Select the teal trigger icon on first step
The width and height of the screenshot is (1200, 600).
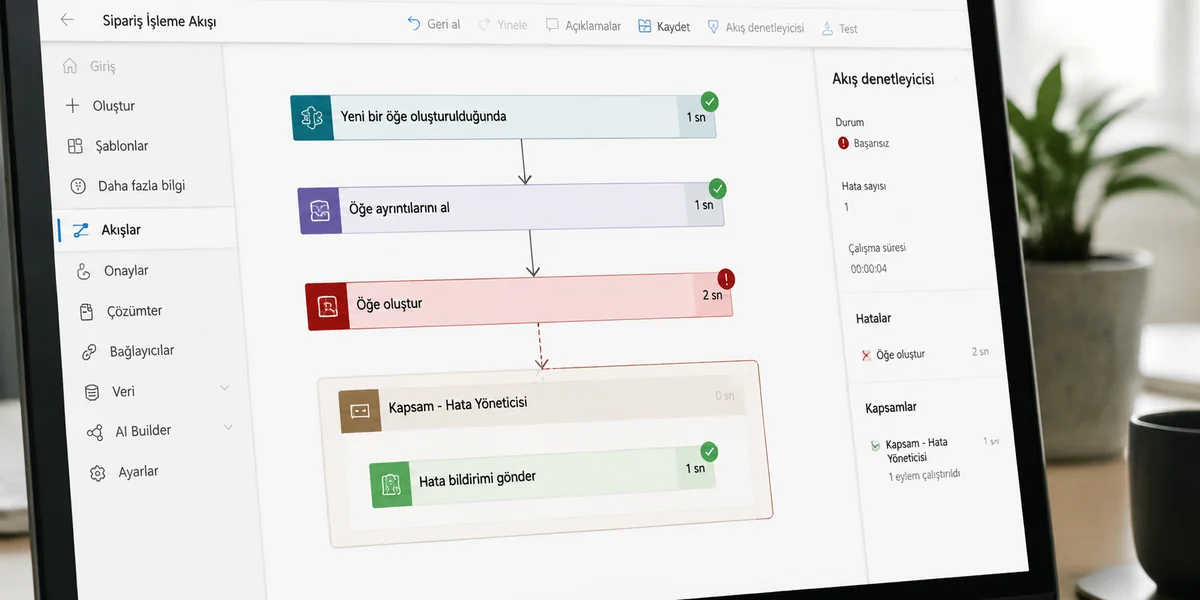point(312,118)
